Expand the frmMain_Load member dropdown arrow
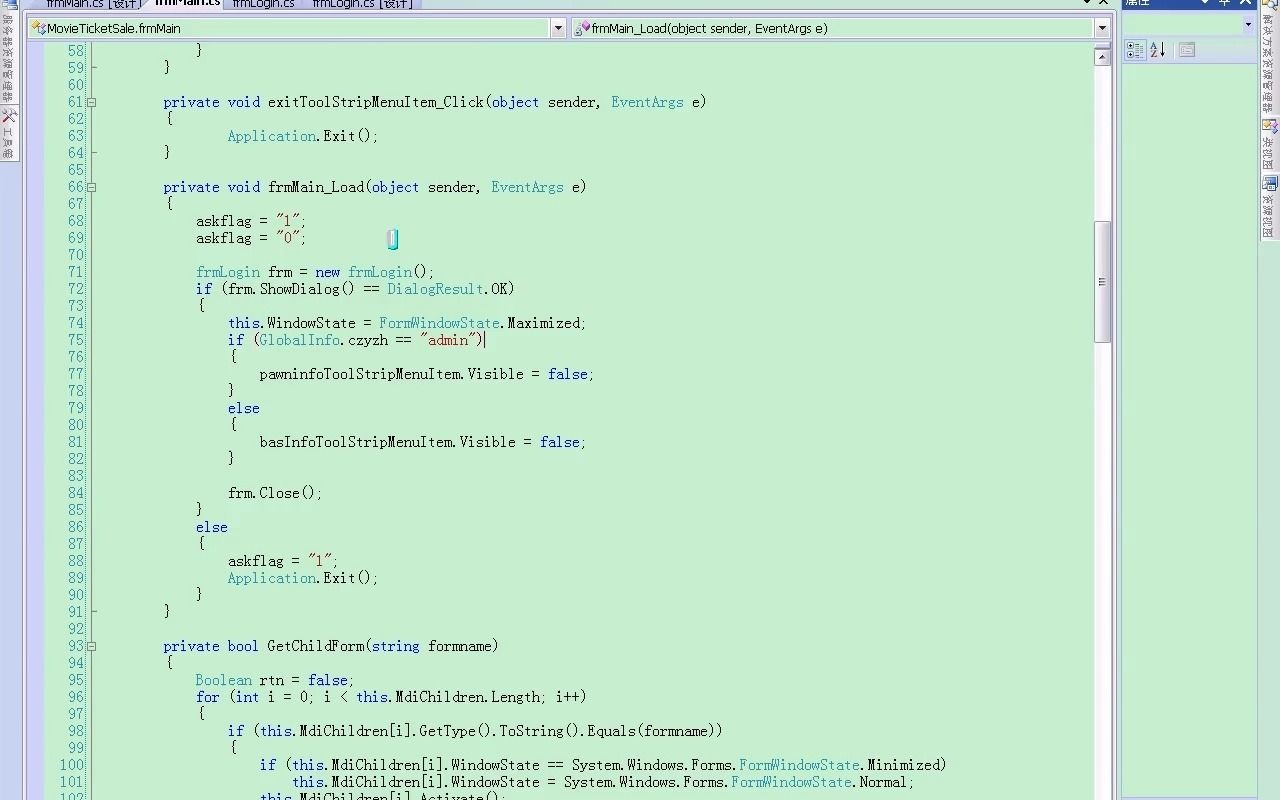This screenshot has width=1280, height=800. pyautogui.click(x=1102, y=29)
